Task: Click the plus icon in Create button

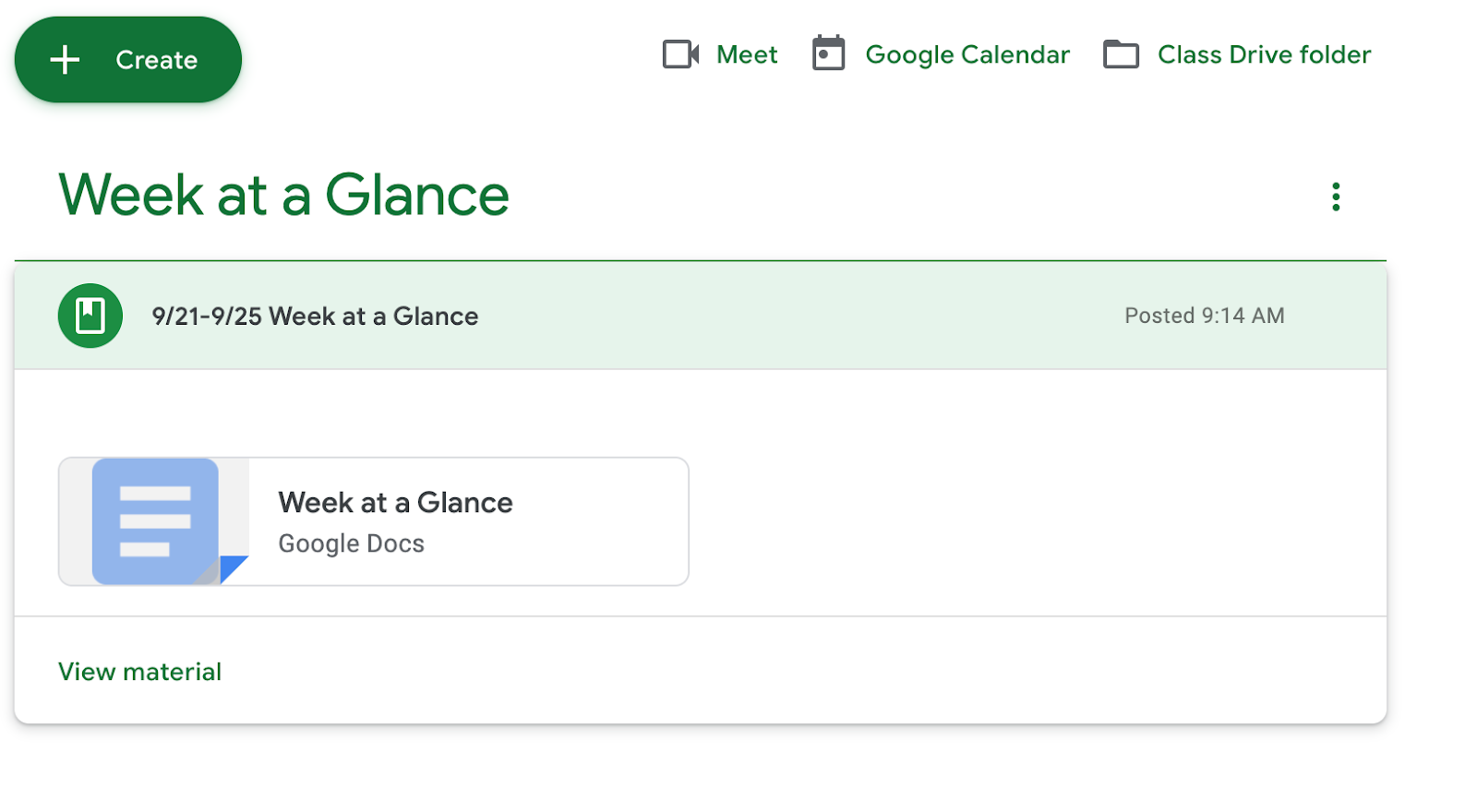Action: 65,60
